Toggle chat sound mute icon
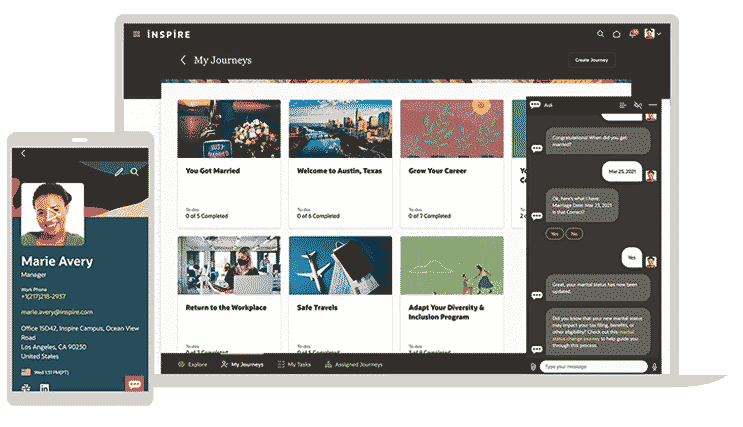743x427 pixels. click(638, 105)
